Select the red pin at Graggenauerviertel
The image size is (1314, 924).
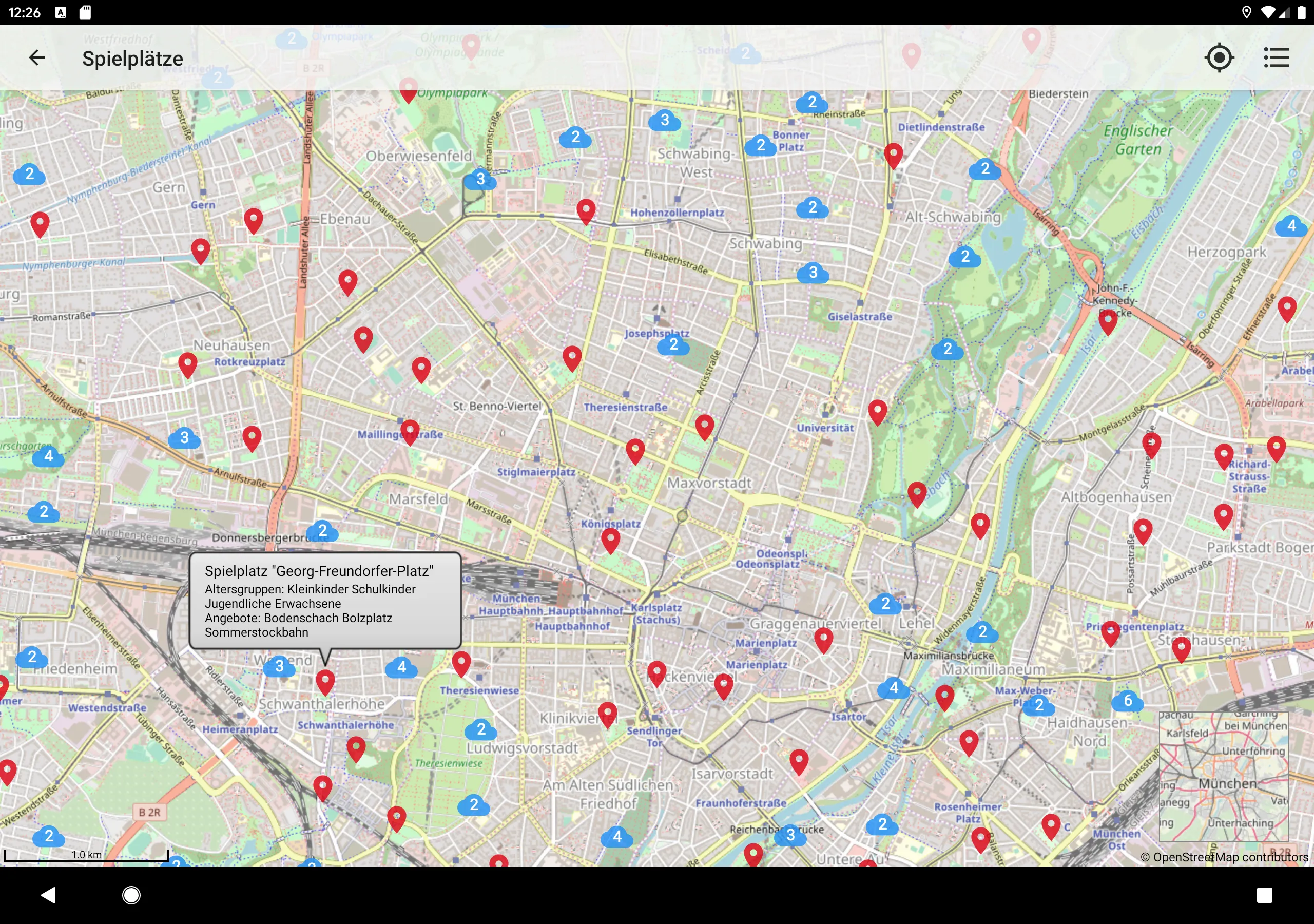pyautogui.click(x=823, y=640)
